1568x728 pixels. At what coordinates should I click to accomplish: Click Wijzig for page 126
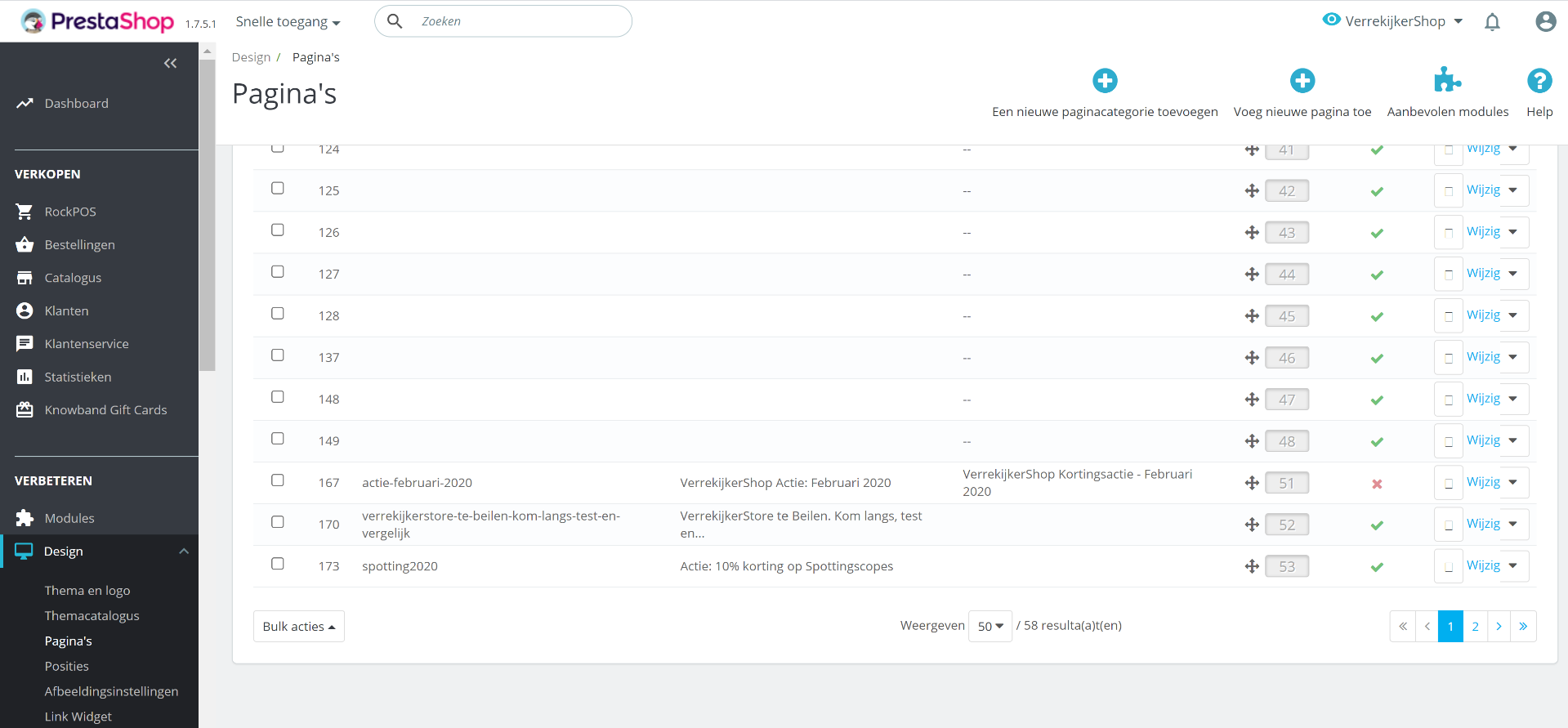1483,231
